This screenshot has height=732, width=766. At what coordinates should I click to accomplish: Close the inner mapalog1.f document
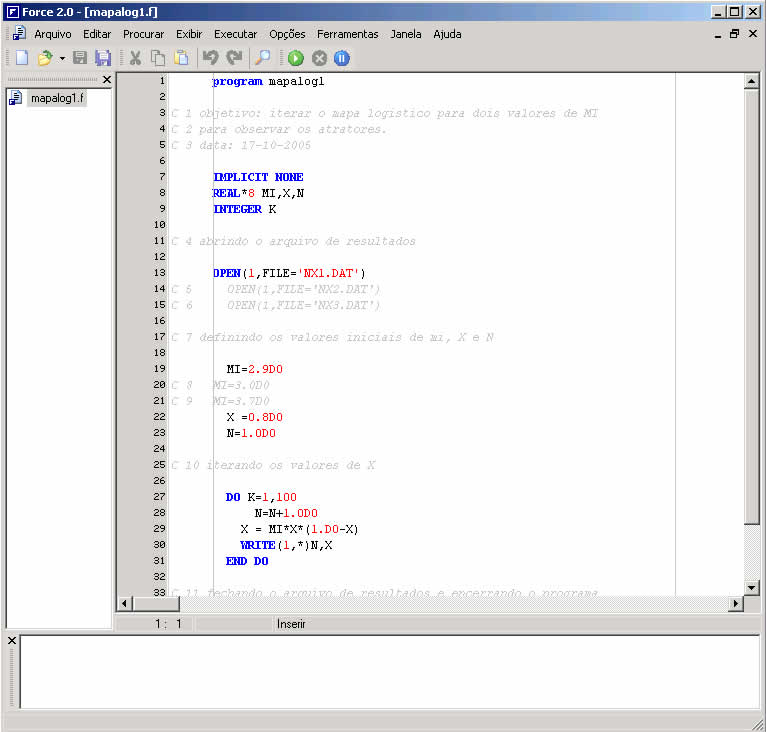tap(753, 34)
